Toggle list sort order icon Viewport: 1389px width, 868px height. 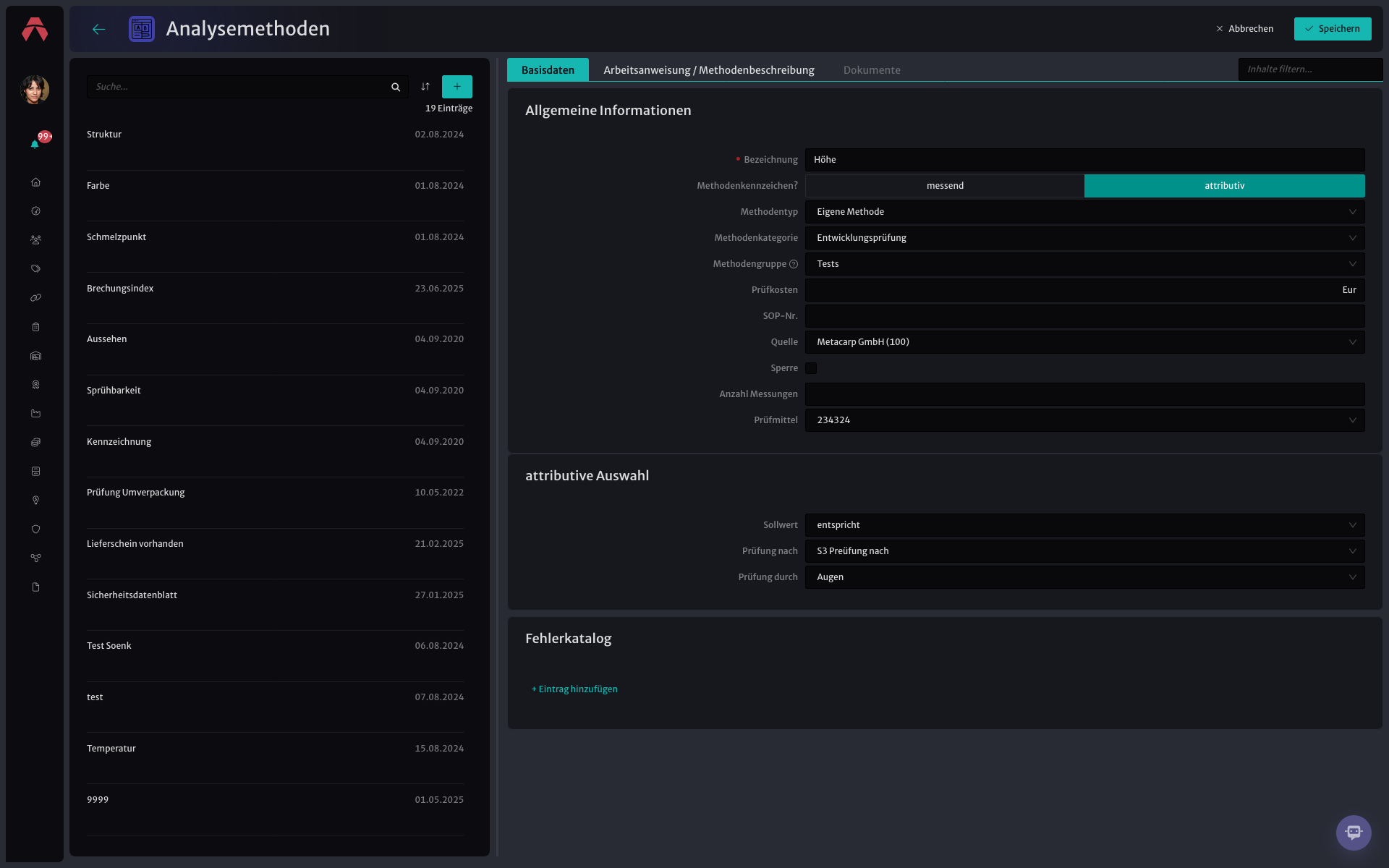tap(425, 87)
